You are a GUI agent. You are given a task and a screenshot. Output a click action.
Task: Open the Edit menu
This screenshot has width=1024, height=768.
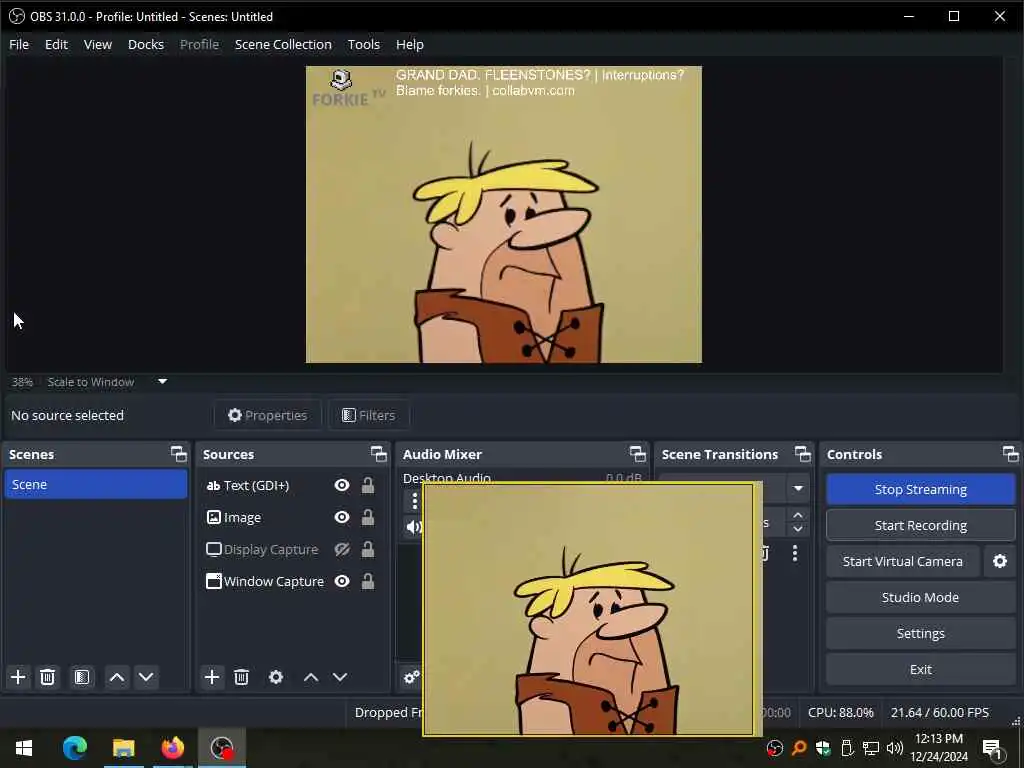coord(56,44)
